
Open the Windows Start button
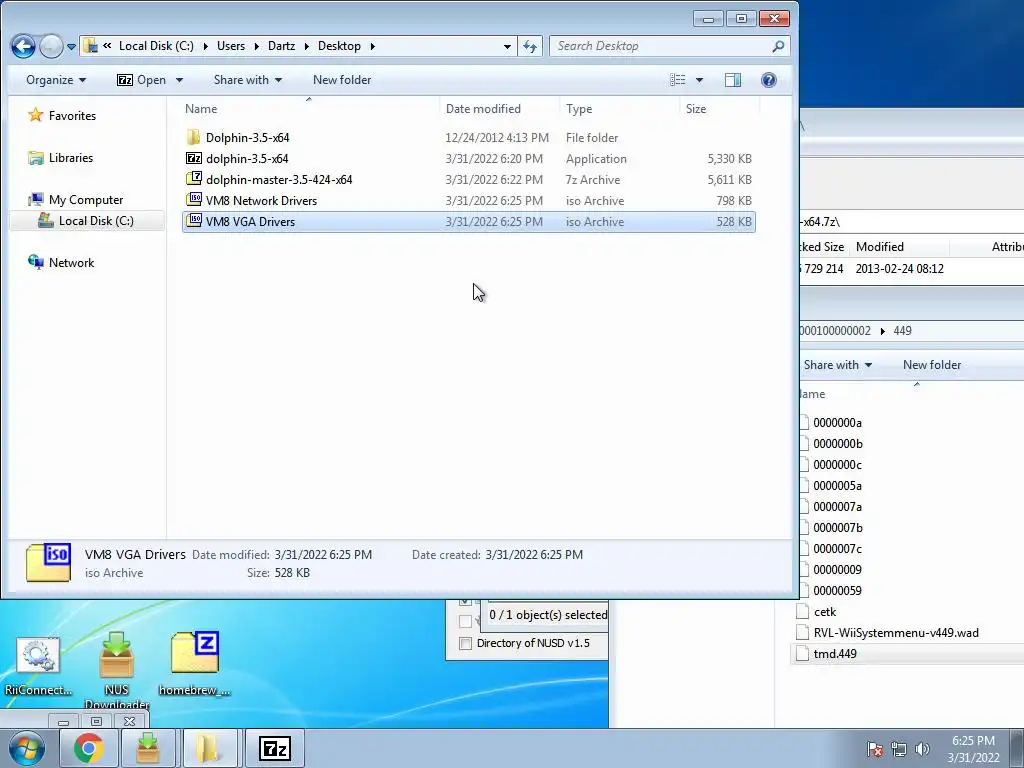tap(27, 748)
